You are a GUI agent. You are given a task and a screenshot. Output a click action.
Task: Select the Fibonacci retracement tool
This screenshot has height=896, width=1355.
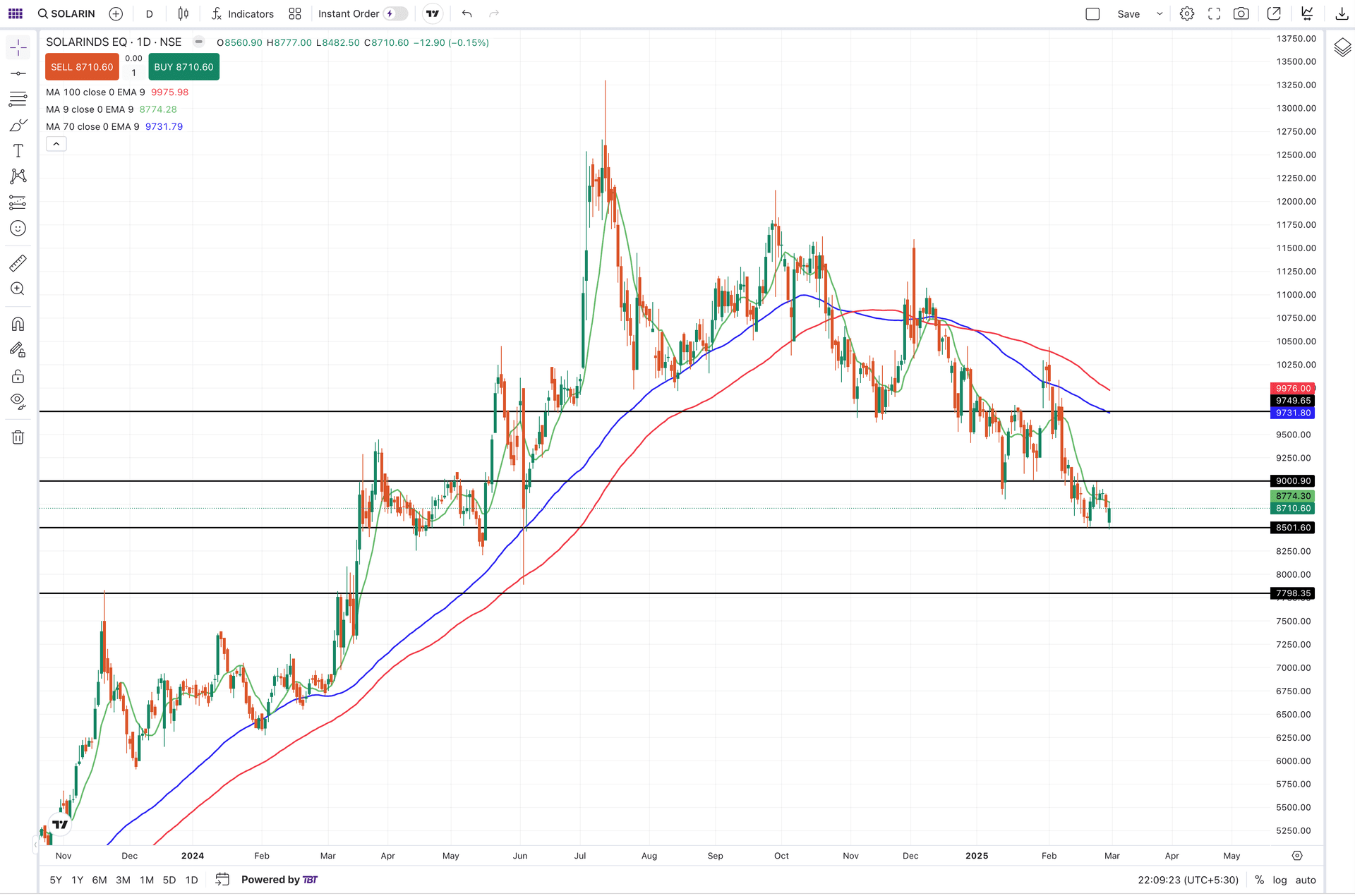point(18,99)
